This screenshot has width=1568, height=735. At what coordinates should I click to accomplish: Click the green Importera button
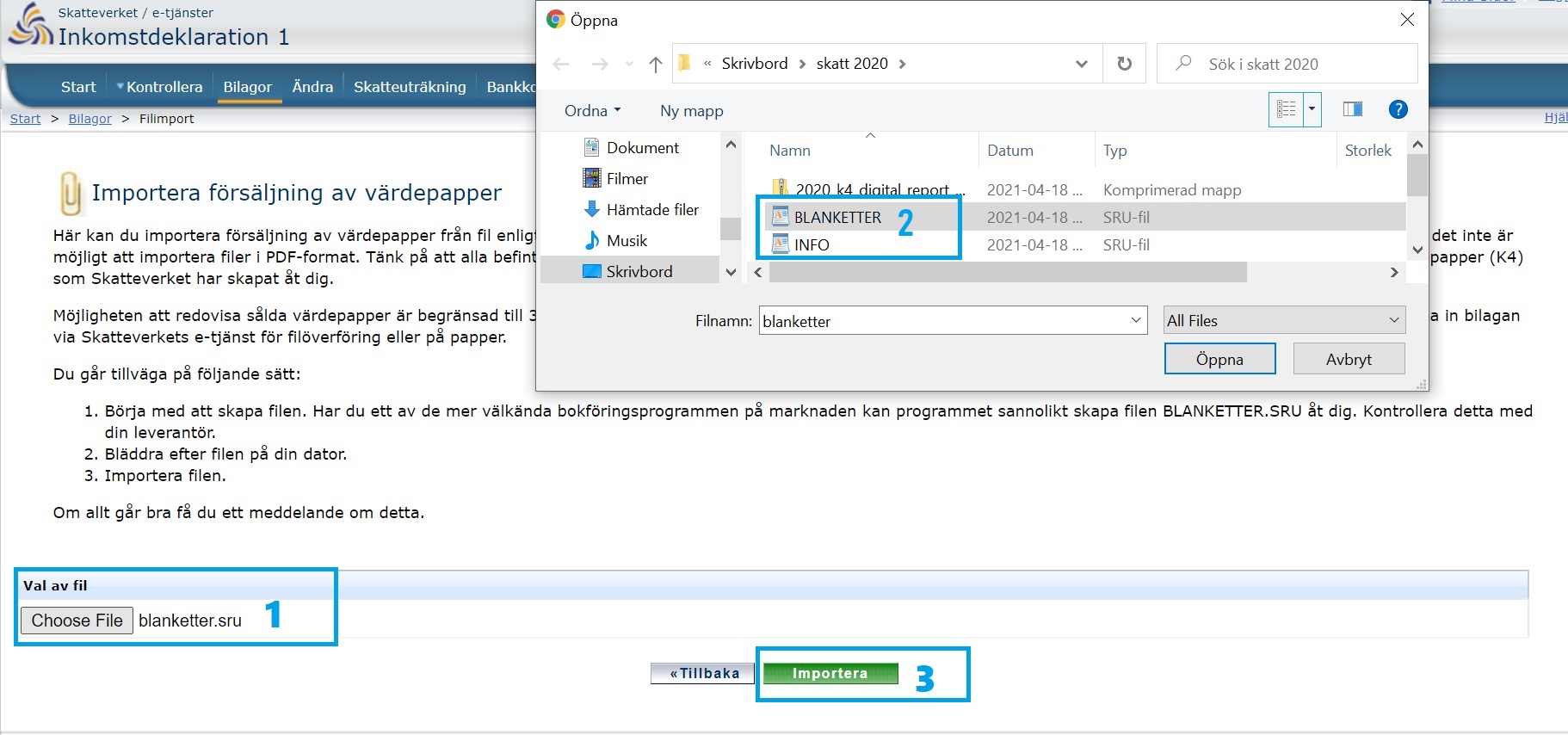click(830, 673)
